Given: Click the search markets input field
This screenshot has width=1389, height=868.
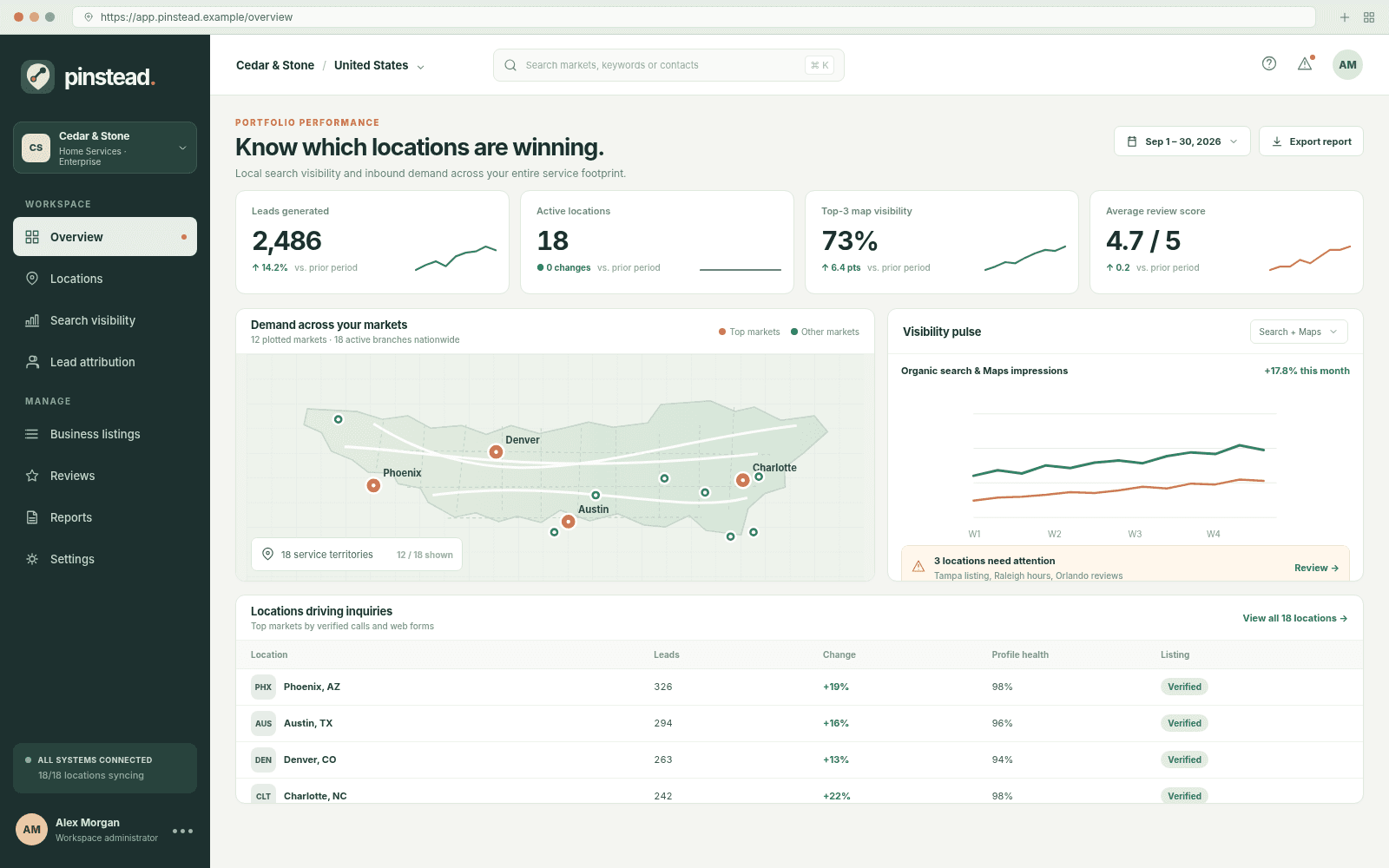Looking at the screenshot, I should click(x=668, y=65).
